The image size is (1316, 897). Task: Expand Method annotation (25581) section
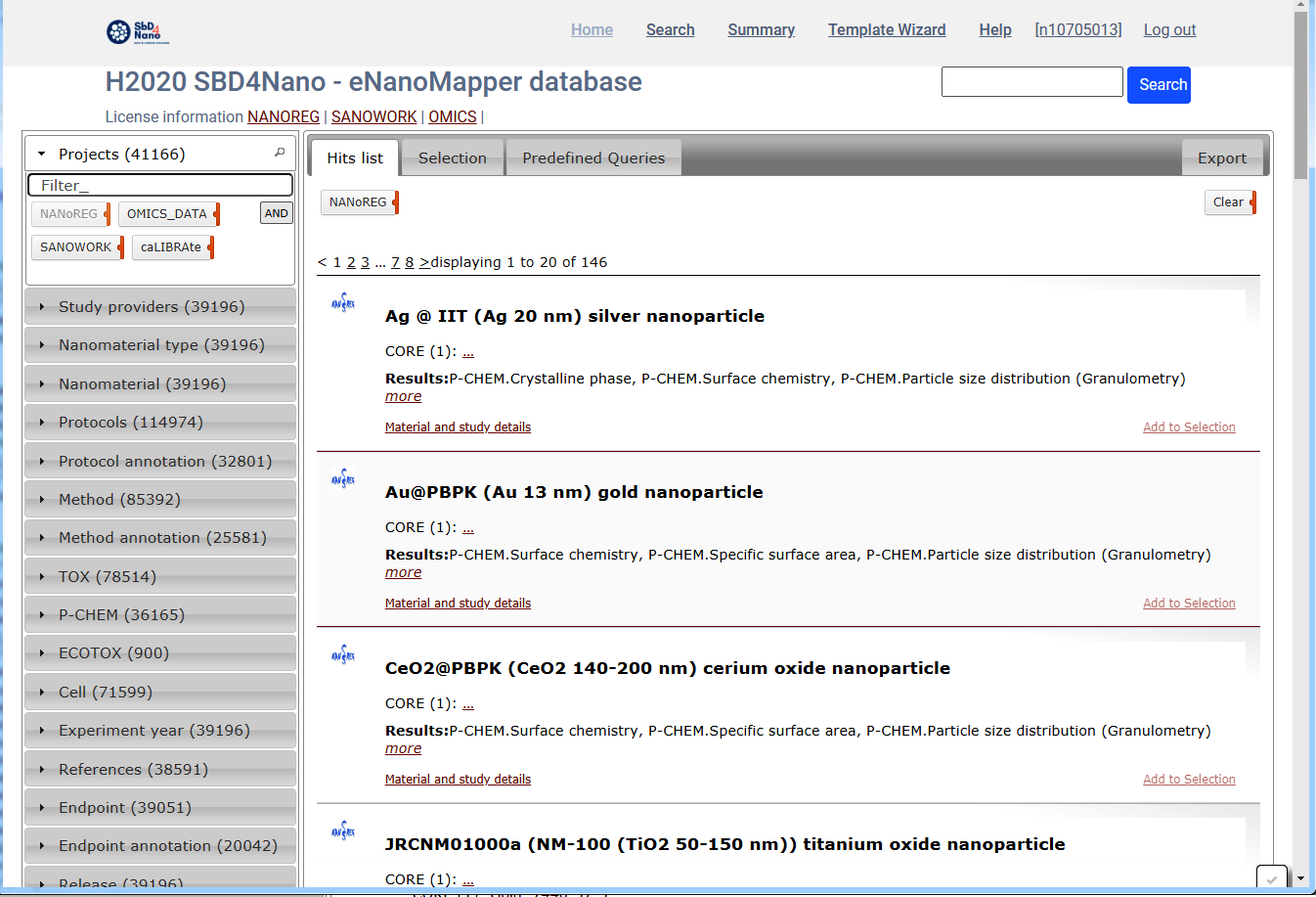[160, 537]
